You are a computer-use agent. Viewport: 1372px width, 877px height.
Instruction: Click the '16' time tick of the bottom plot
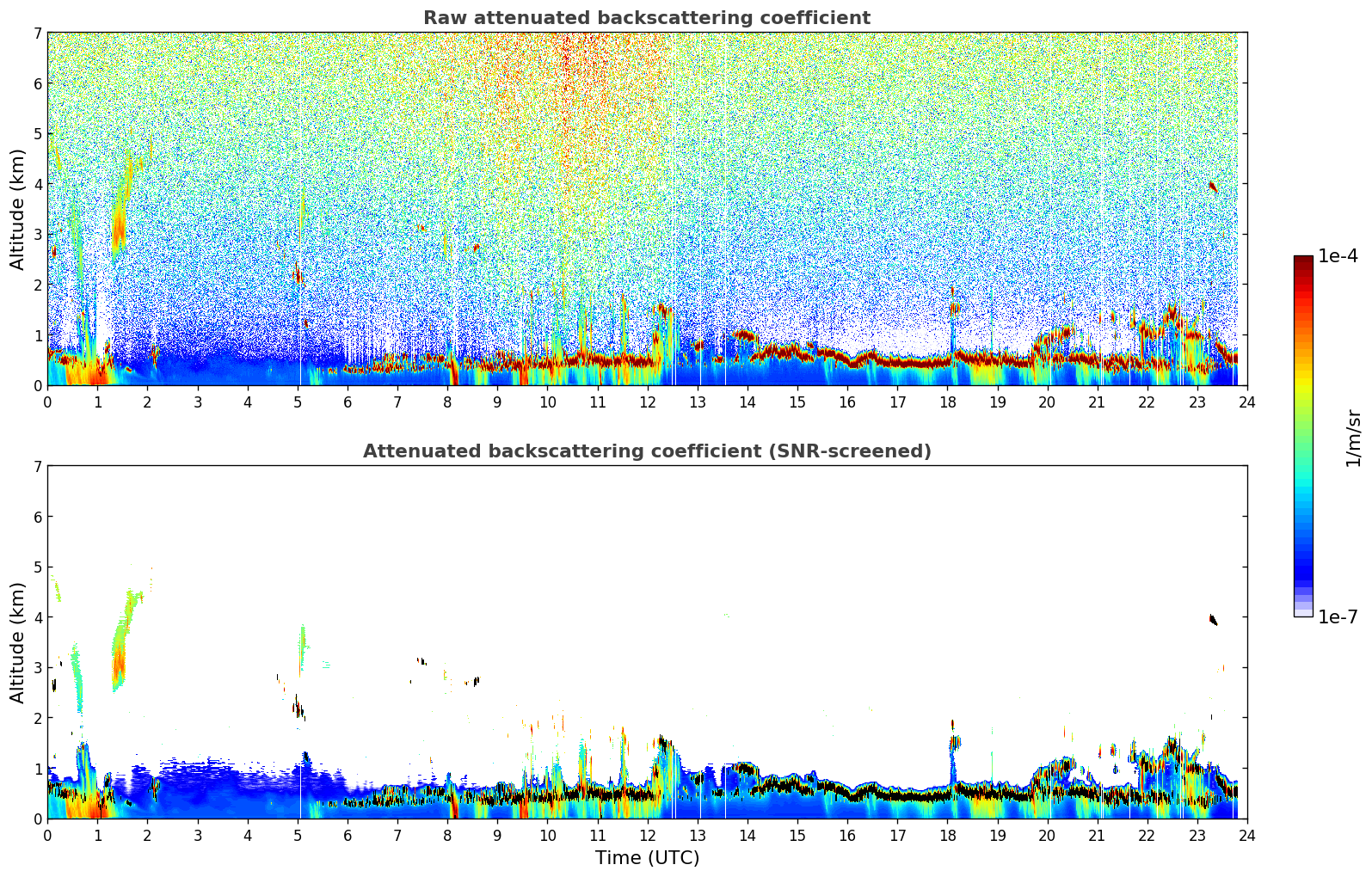point(847,835)
